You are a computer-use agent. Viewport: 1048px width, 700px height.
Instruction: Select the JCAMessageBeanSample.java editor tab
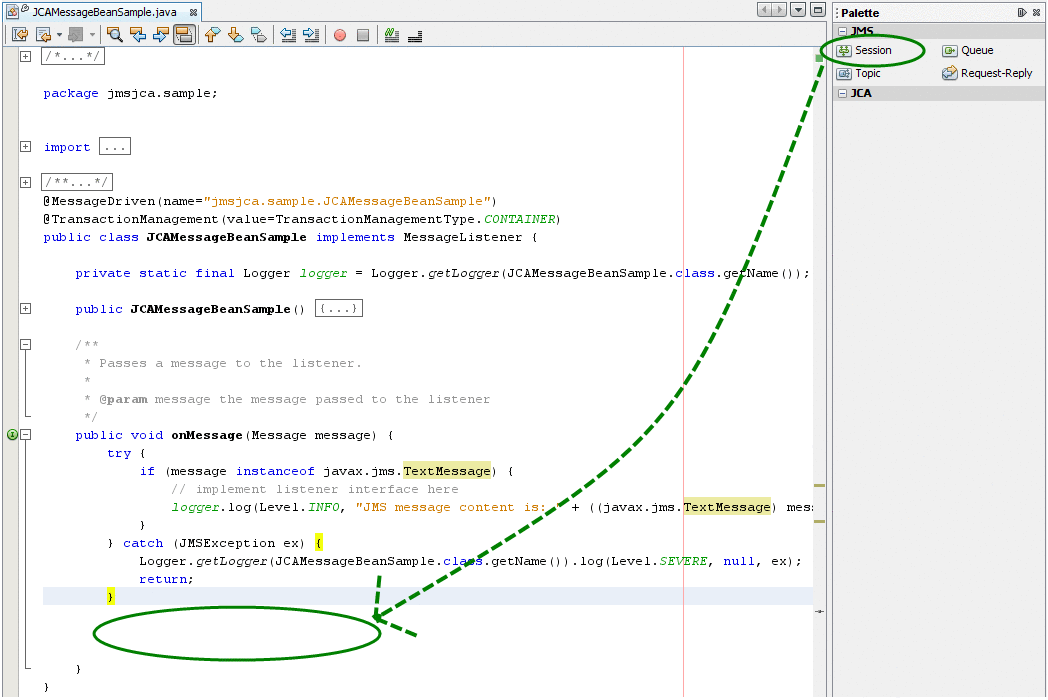tap(104, 12)
